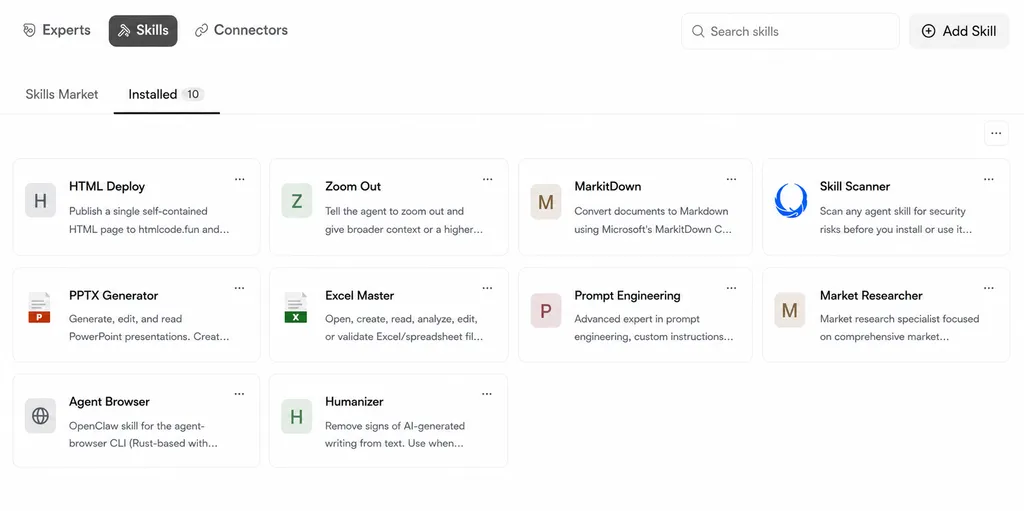Switch to the Experts section
1024x511 pixels.
(x=57, y=30)
